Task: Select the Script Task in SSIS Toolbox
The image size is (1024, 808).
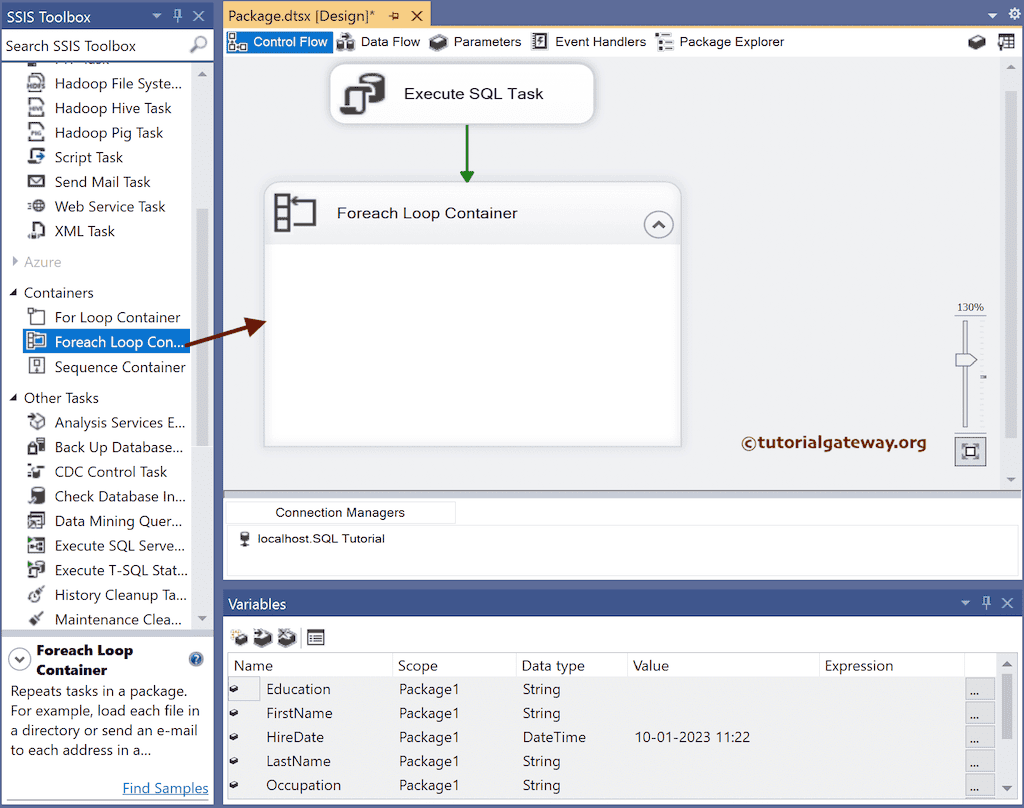Action: click(x=90, y=157)
